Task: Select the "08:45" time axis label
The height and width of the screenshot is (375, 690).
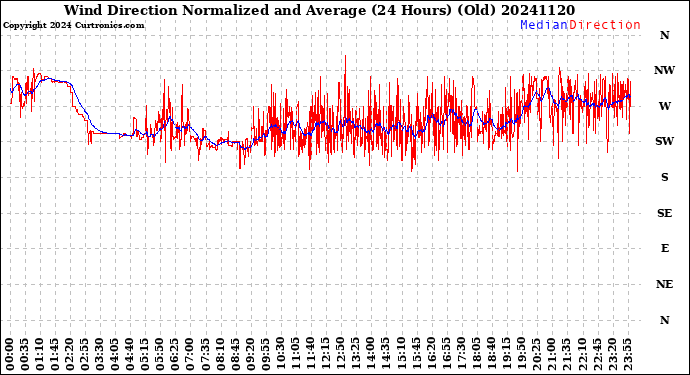Action: coord(235,354)
